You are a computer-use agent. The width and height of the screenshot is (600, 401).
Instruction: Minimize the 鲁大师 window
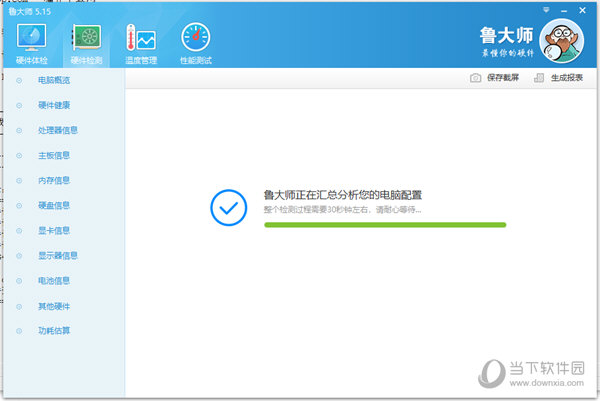click(x=564, y=11)
